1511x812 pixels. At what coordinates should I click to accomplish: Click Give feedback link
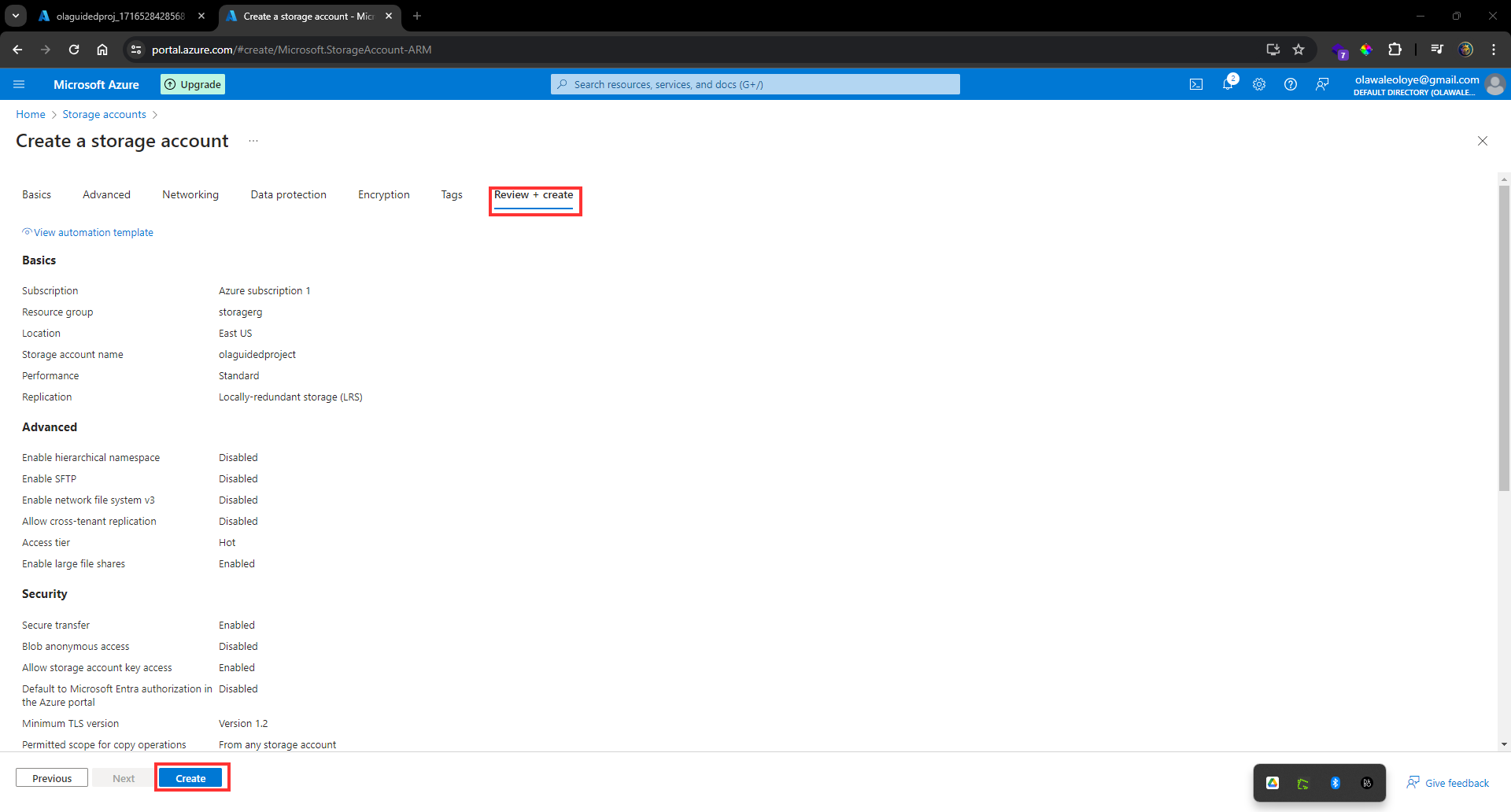(1448, 783)
